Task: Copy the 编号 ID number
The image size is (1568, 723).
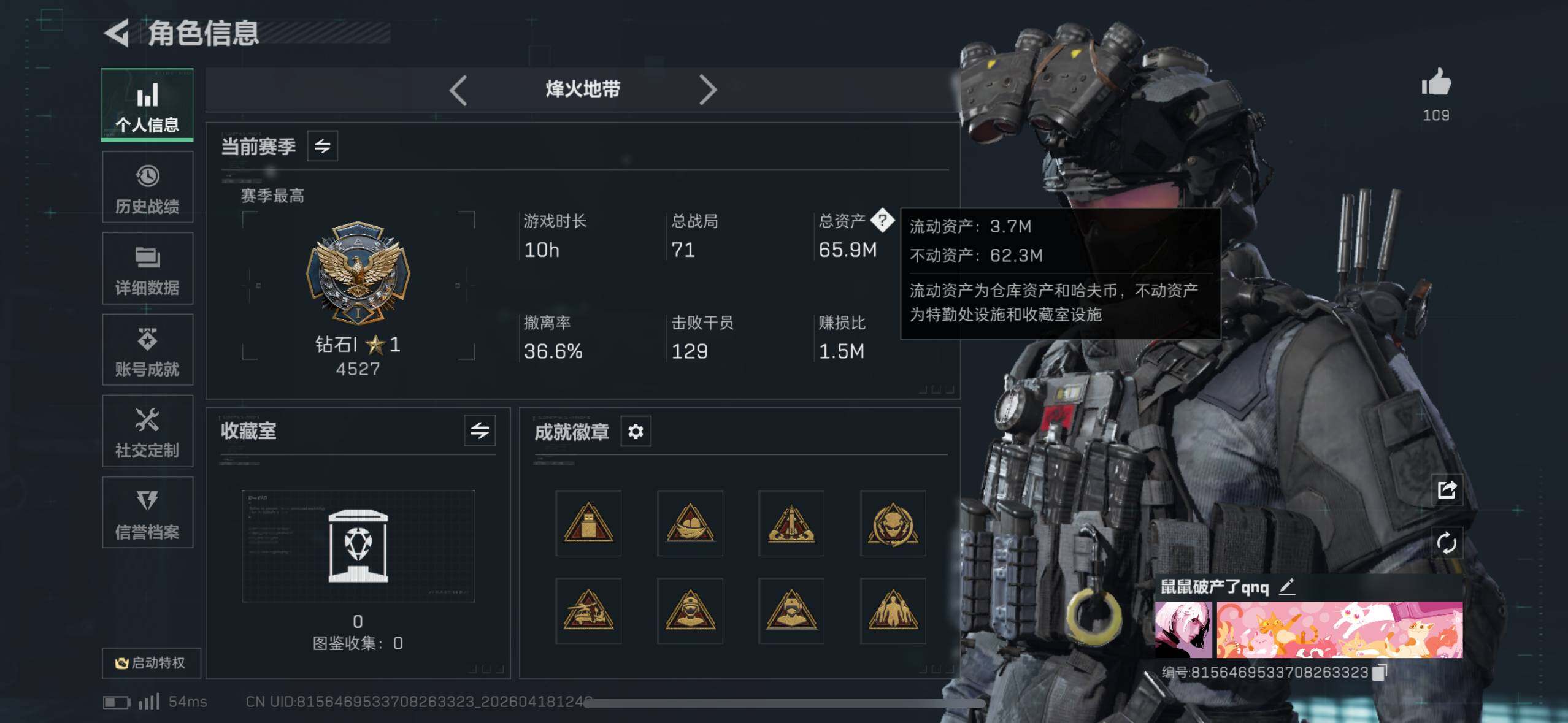Action: [x=1379, y=672]
